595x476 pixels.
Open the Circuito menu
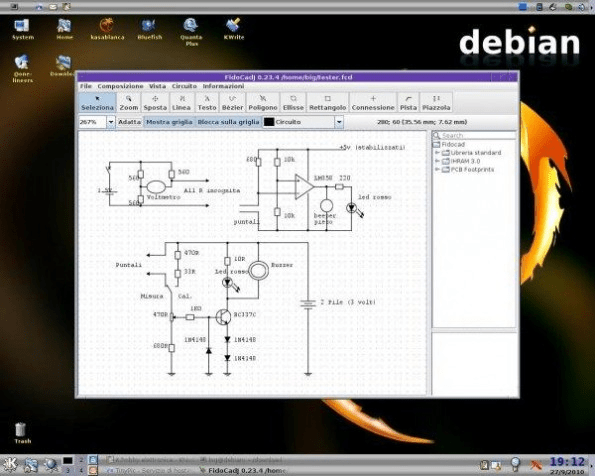[184, 86]
